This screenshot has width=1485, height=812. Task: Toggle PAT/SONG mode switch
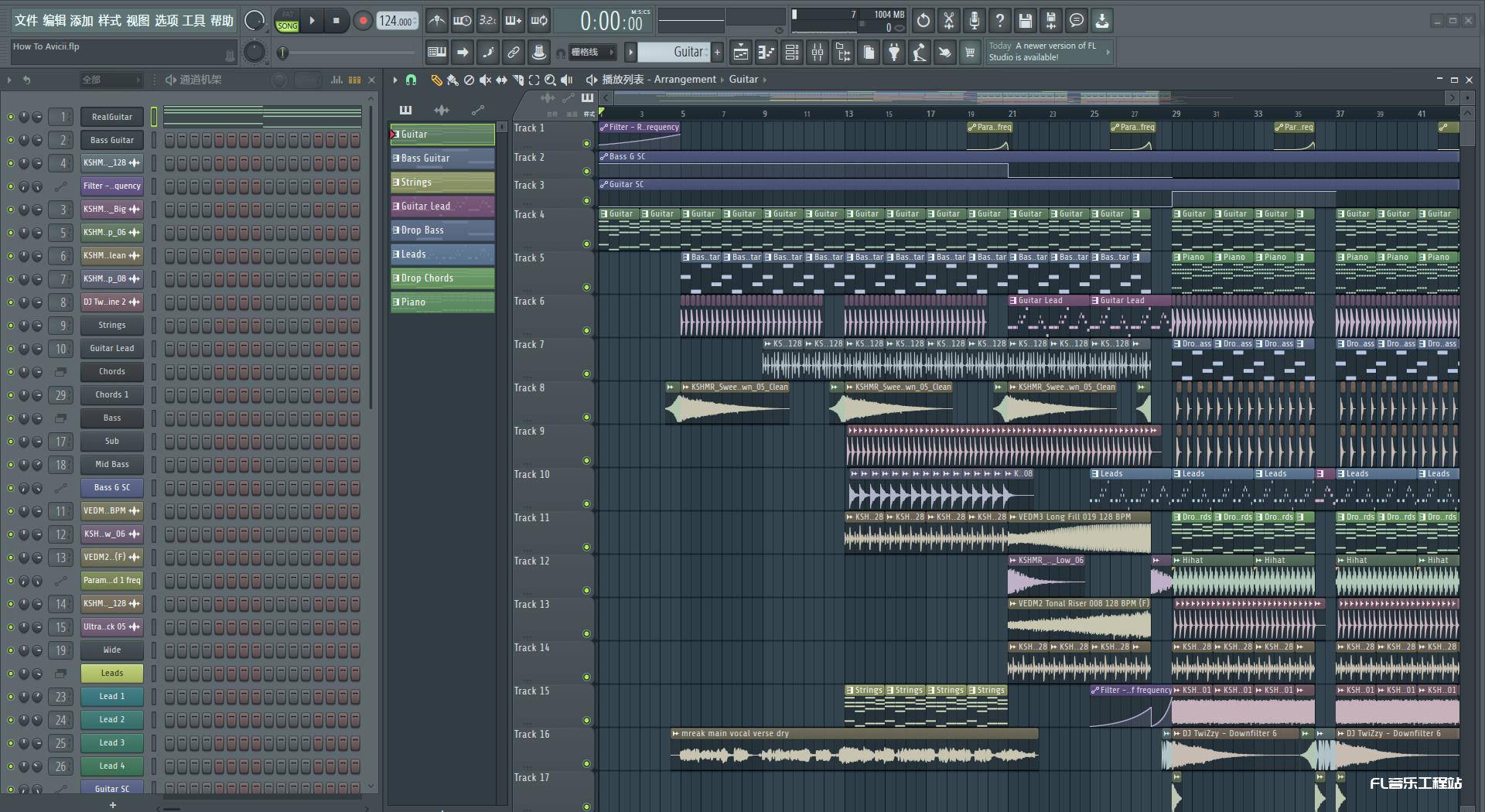click(x=287, y=21)
